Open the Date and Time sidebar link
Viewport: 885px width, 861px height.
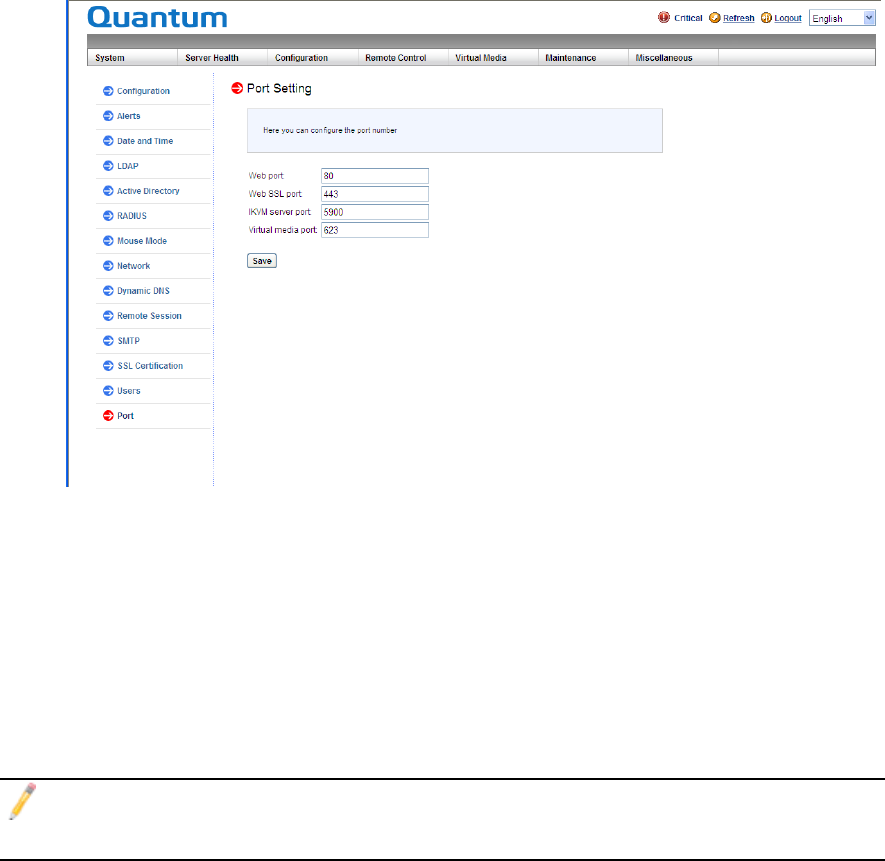coord(145,141)
